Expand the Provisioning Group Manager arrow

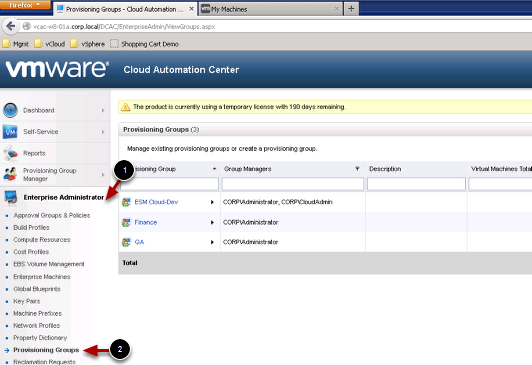tap(103, 175)
